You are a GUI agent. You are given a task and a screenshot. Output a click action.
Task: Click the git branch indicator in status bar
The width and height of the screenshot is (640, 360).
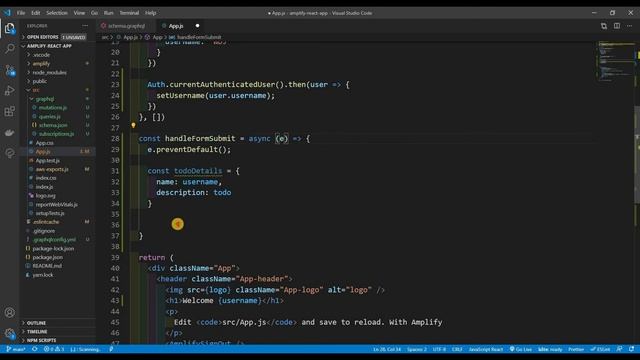coord(16,349)
